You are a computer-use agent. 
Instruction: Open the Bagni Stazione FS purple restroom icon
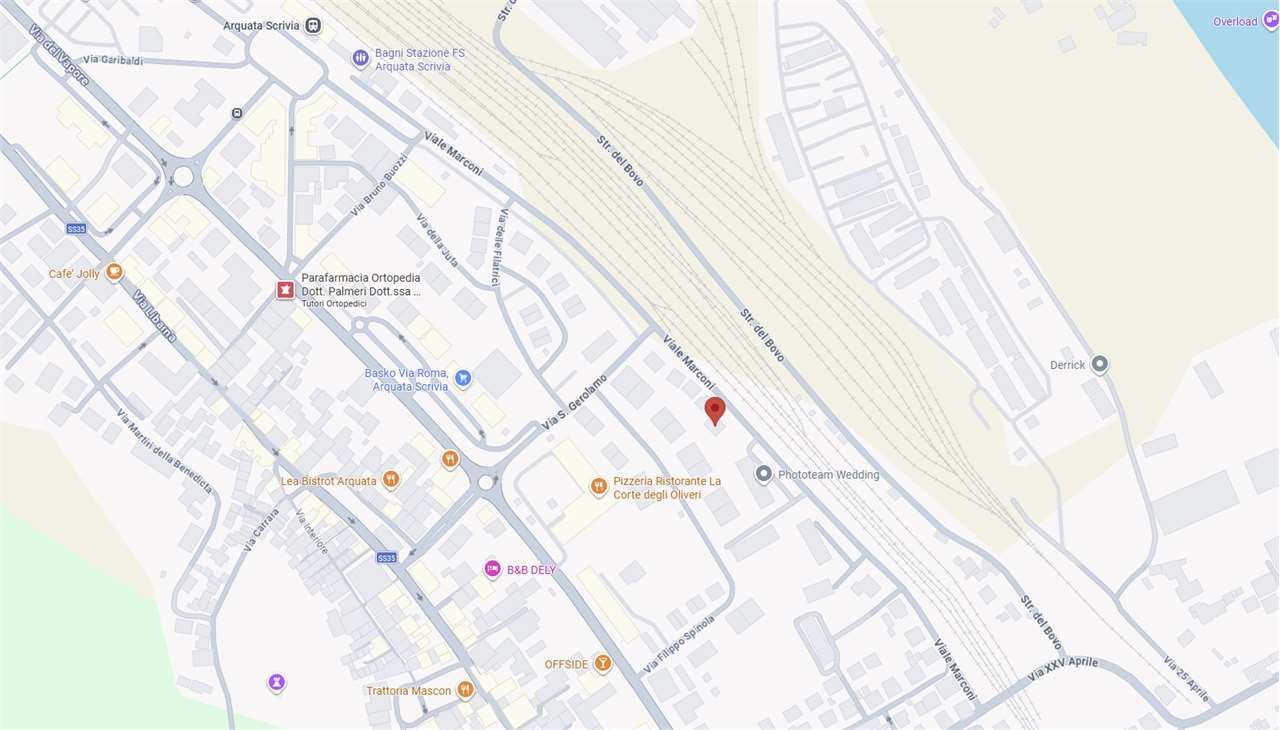click(x=360, y=59)
